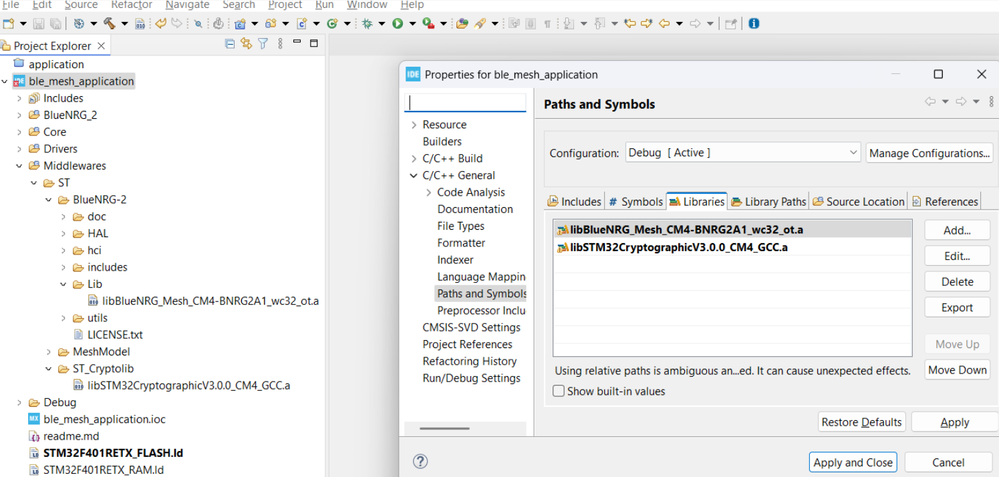Click the binary 010 build targets icon

[x=140, y=24]
